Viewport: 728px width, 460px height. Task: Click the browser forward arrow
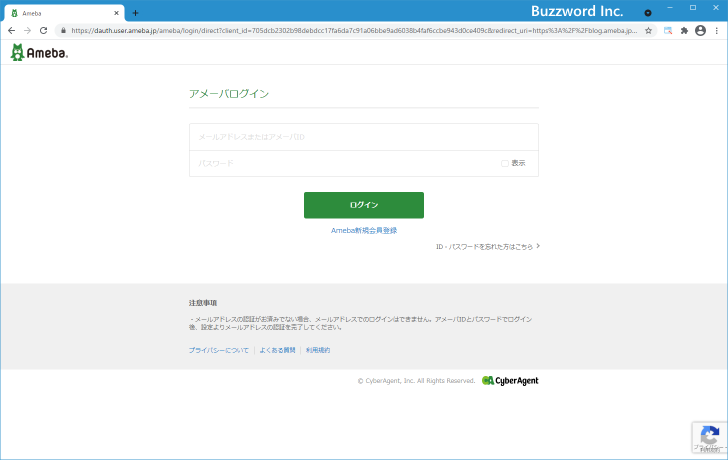click(x=27, y=31)
